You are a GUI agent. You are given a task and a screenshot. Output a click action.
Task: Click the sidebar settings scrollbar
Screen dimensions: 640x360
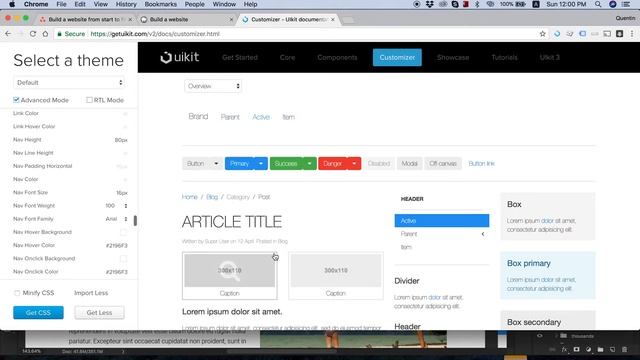(x=135, y=220)
